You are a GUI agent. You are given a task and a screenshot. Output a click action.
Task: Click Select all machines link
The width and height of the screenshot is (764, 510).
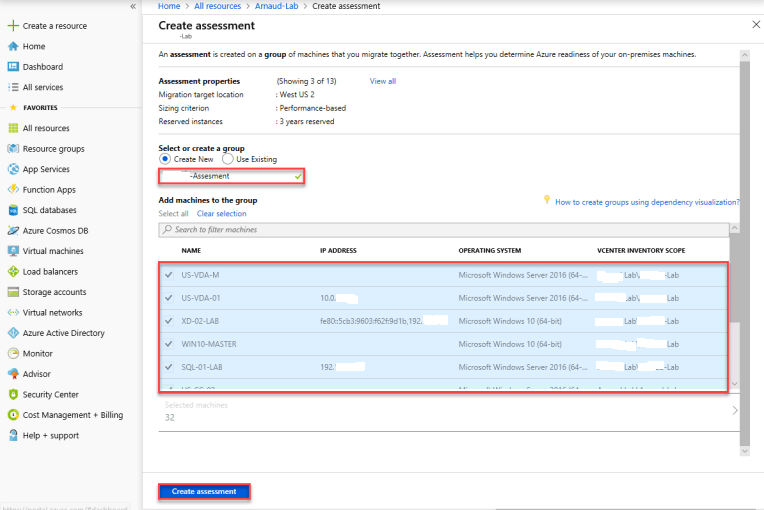pyautogui.click(x=173, y=213)
